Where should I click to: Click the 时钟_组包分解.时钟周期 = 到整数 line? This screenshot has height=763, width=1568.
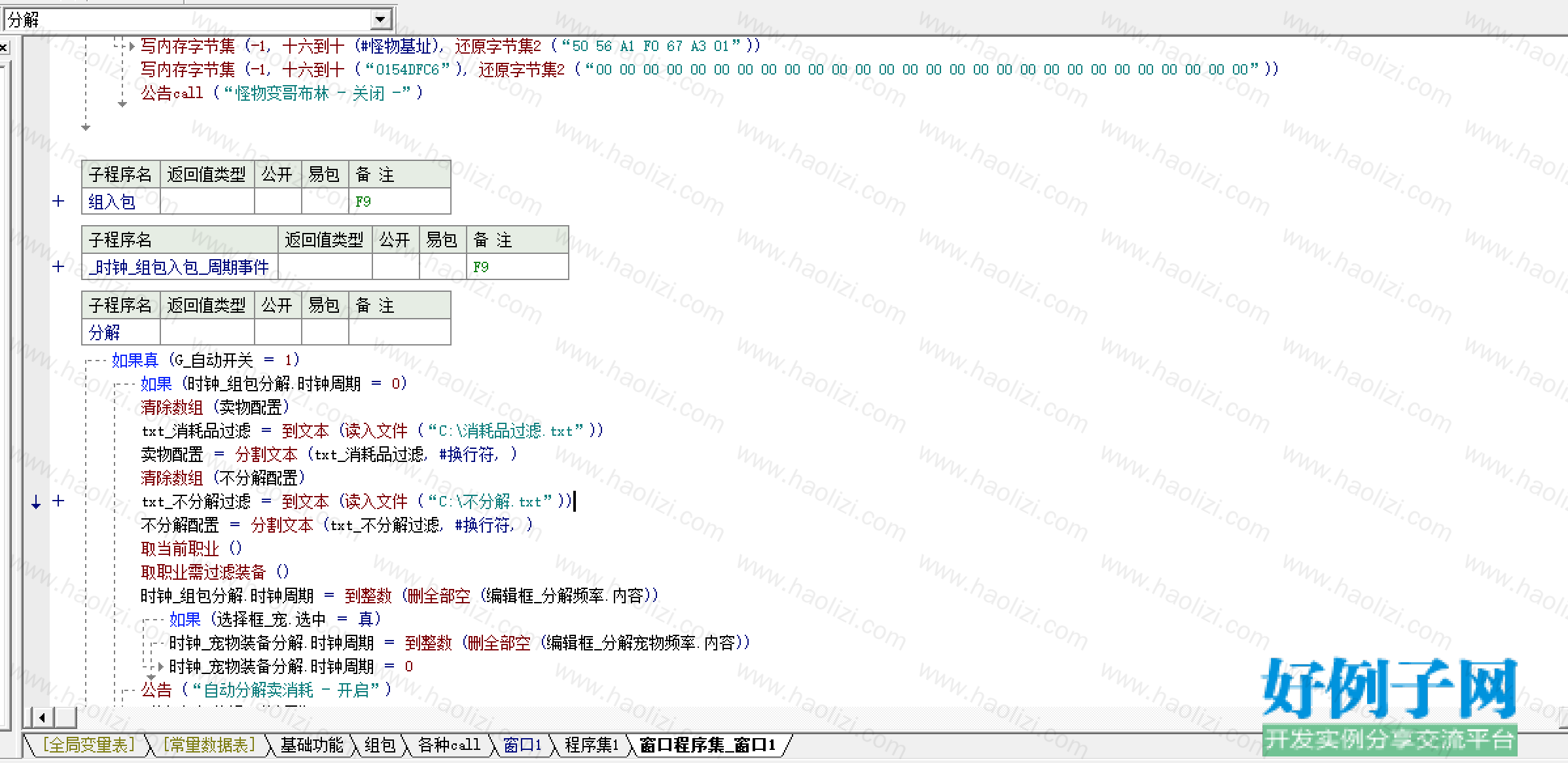pyautogui.click(x=399, y=595)
